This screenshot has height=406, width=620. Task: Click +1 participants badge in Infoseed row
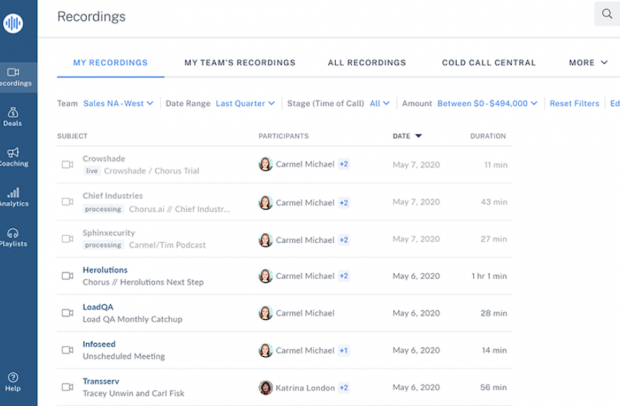pyautogui.click(x=344, y=350)
